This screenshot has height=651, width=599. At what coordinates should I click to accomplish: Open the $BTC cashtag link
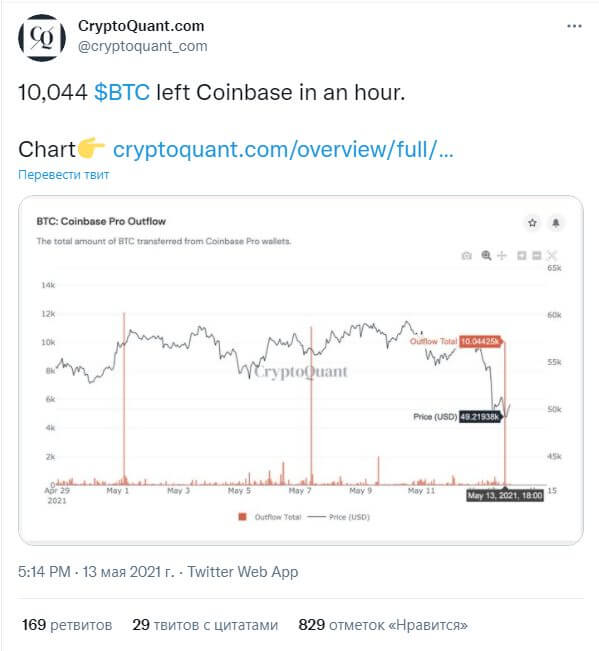tap(122, 92)
